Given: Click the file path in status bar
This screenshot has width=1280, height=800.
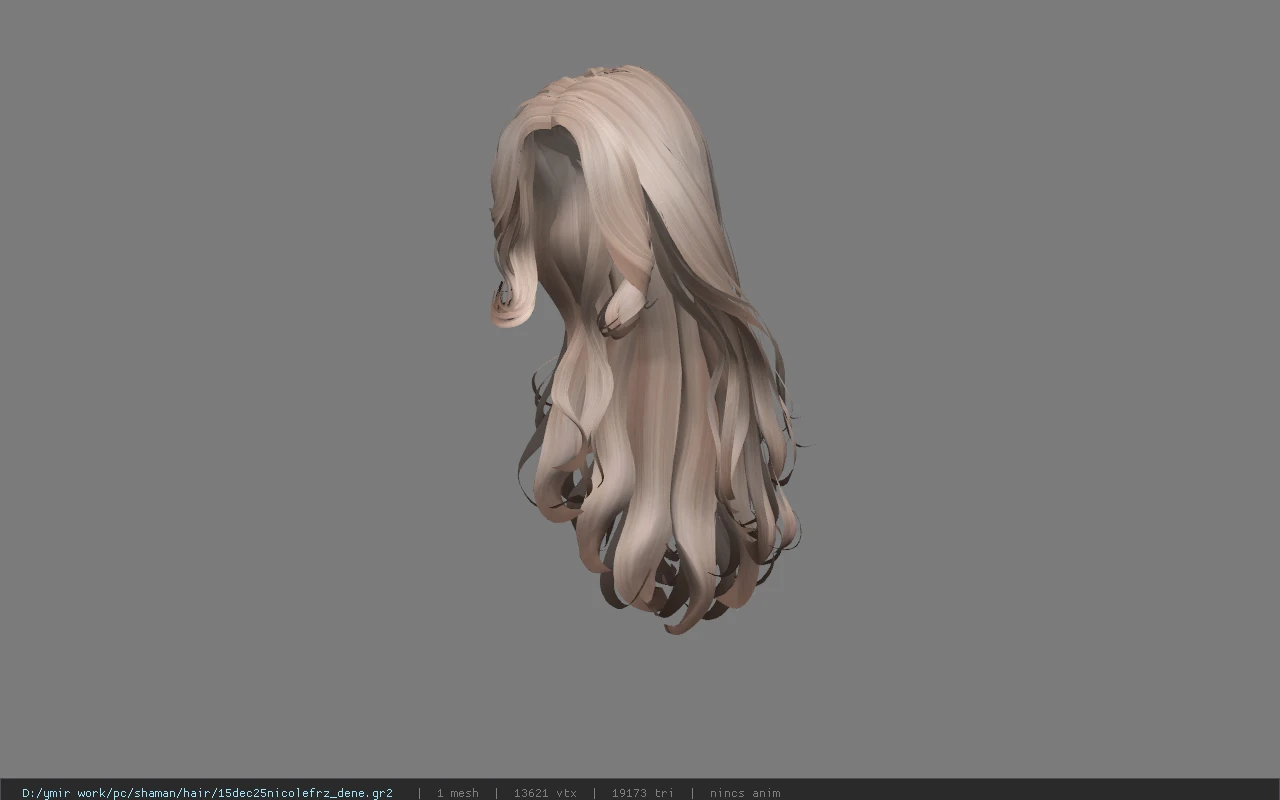Looking at the screenshot, I should pos(207,793).
